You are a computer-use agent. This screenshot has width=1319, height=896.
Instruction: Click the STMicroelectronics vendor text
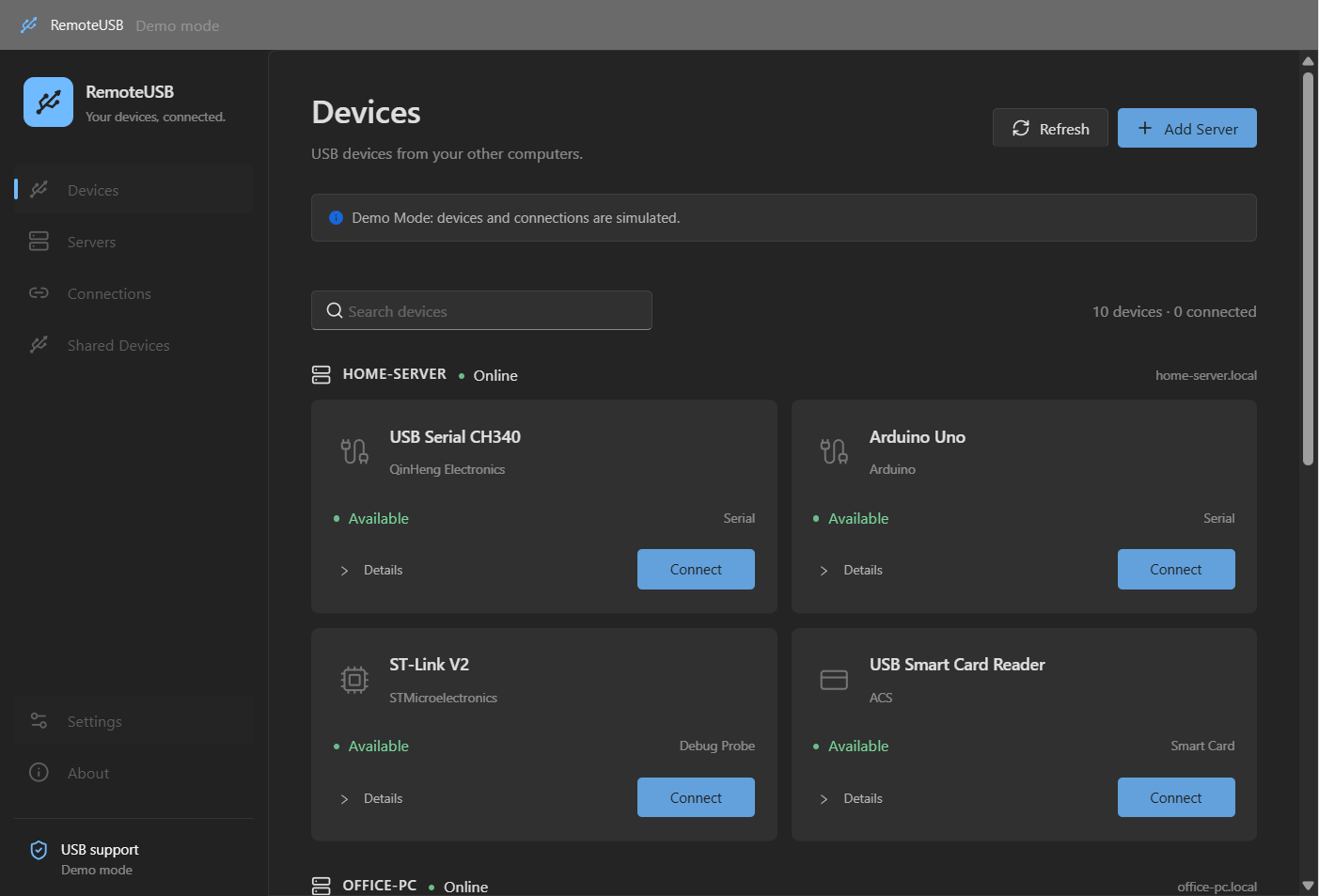pyautogui.click(x=444, y=698)
